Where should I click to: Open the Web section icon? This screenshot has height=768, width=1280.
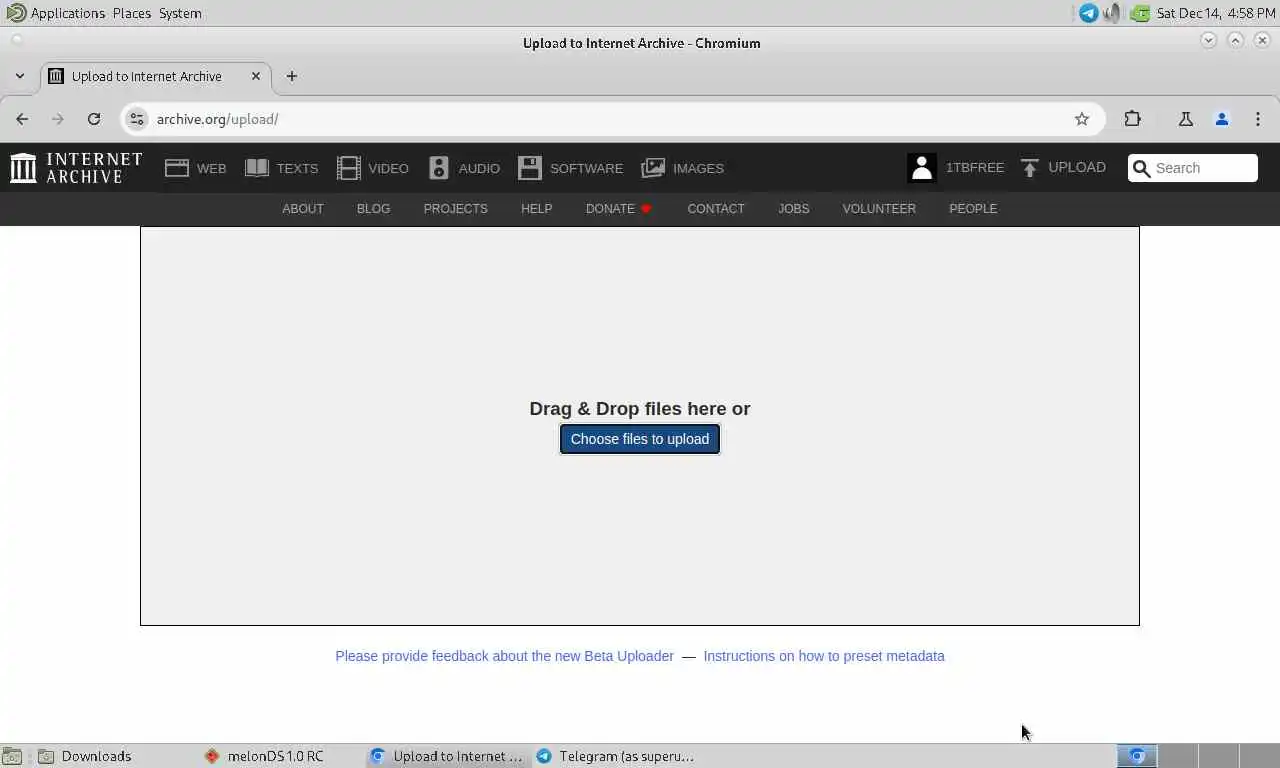tap(177, 168)
